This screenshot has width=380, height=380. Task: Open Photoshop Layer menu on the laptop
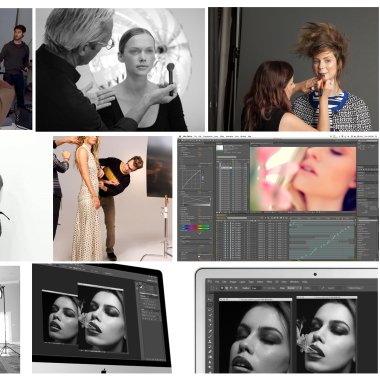pyautogui.click(x=242, y=282)
